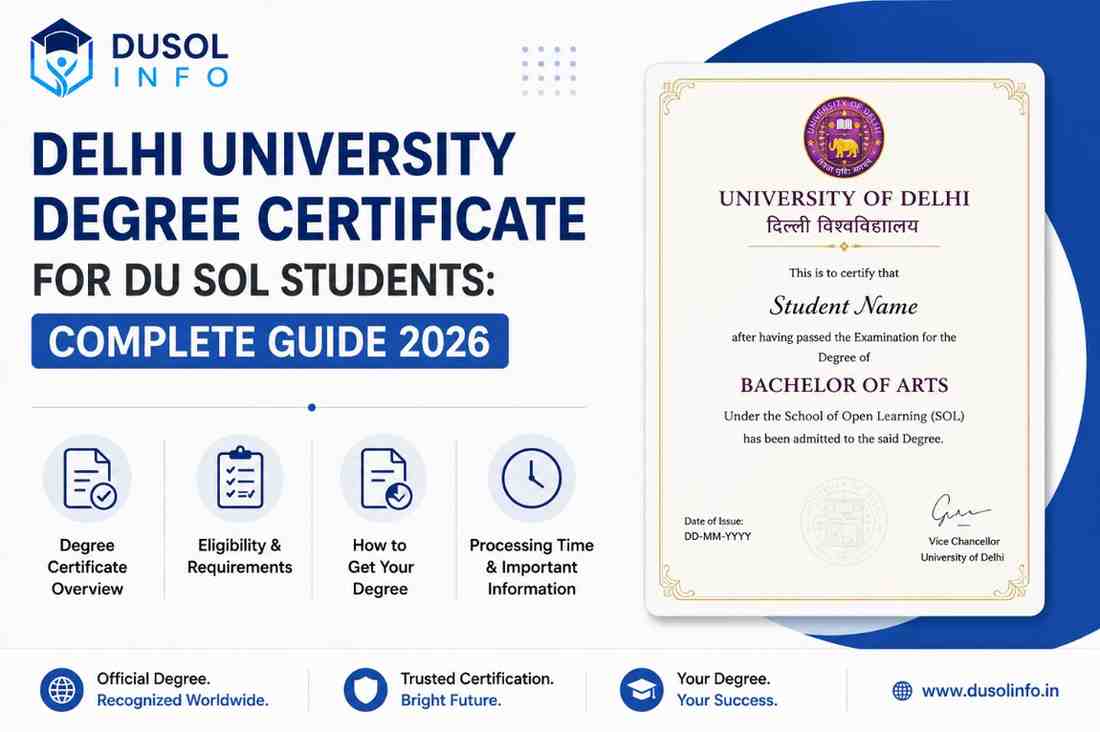Click the This is to certify that line
Image resolution: width=1100 pixels, height=732 pixels.
pos(843,273)
